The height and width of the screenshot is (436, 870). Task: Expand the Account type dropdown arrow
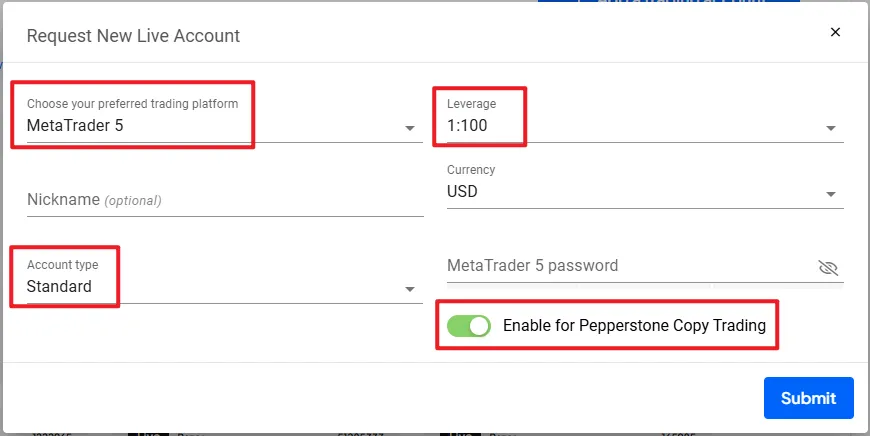[409, 289]
